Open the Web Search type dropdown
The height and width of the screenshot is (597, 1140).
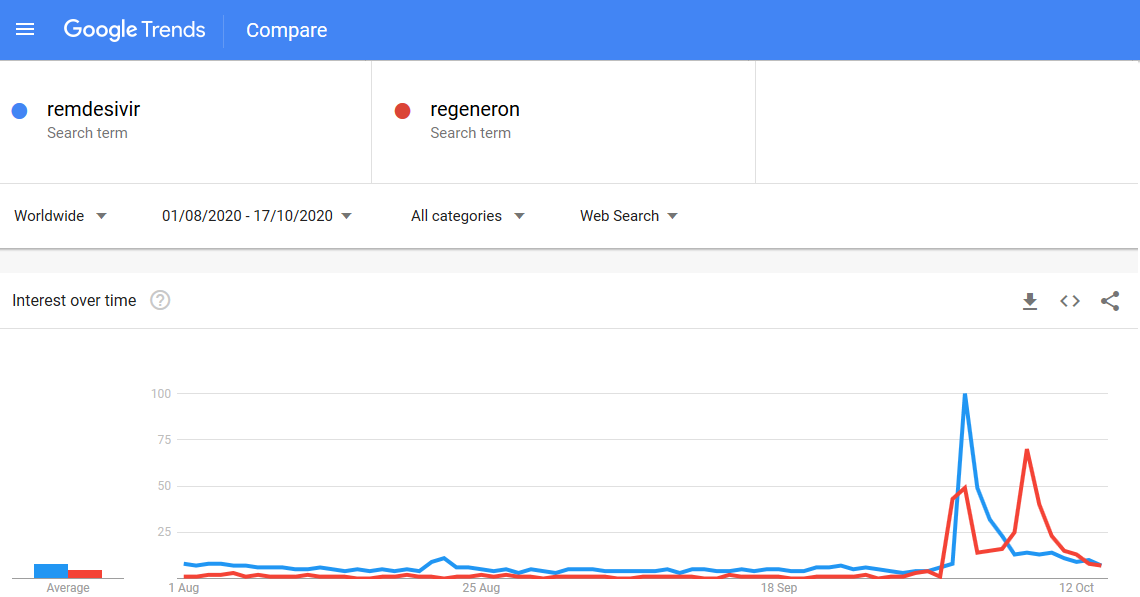tap(628, 216)
